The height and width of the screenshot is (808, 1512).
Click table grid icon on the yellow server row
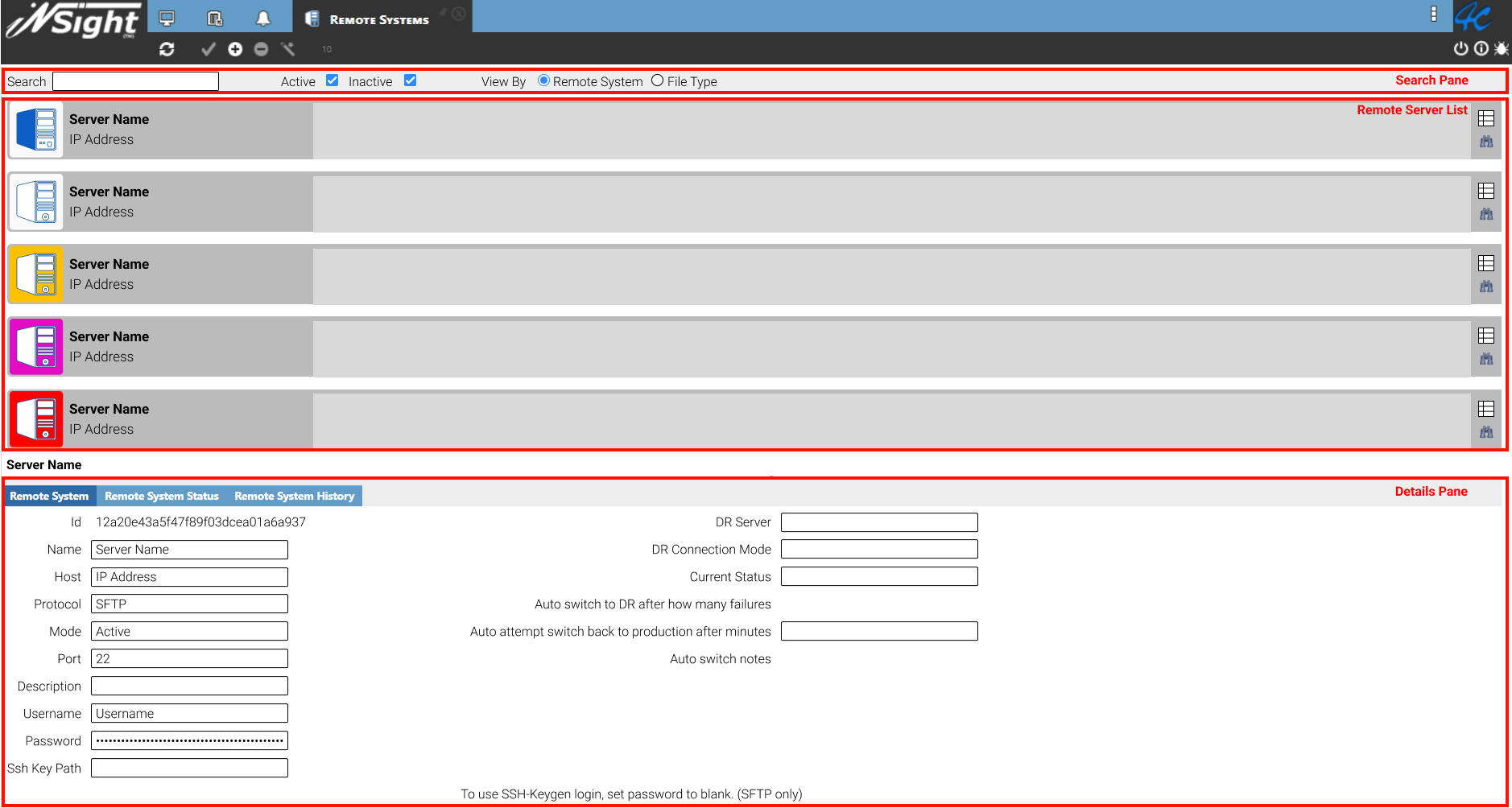point(1486,263)
